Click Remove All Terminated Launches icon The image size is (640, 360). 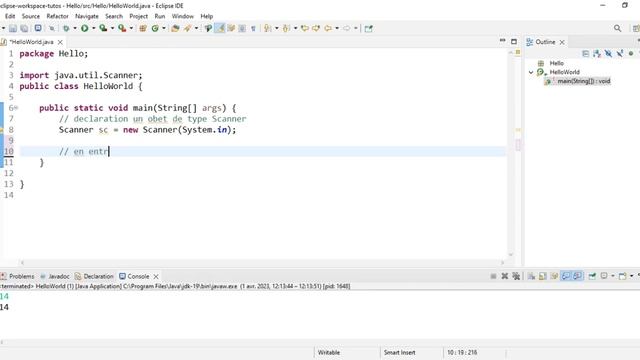click(x=516, y=276)
